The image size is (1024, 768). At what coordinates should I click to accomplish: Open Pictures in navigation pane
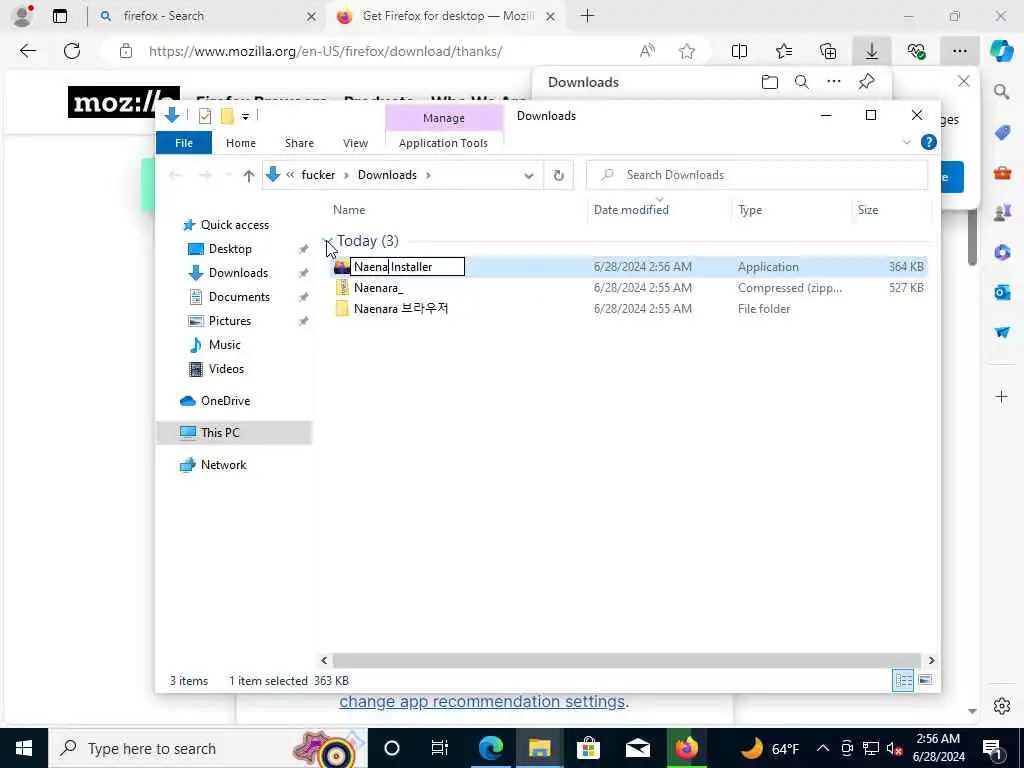[229, 321]
